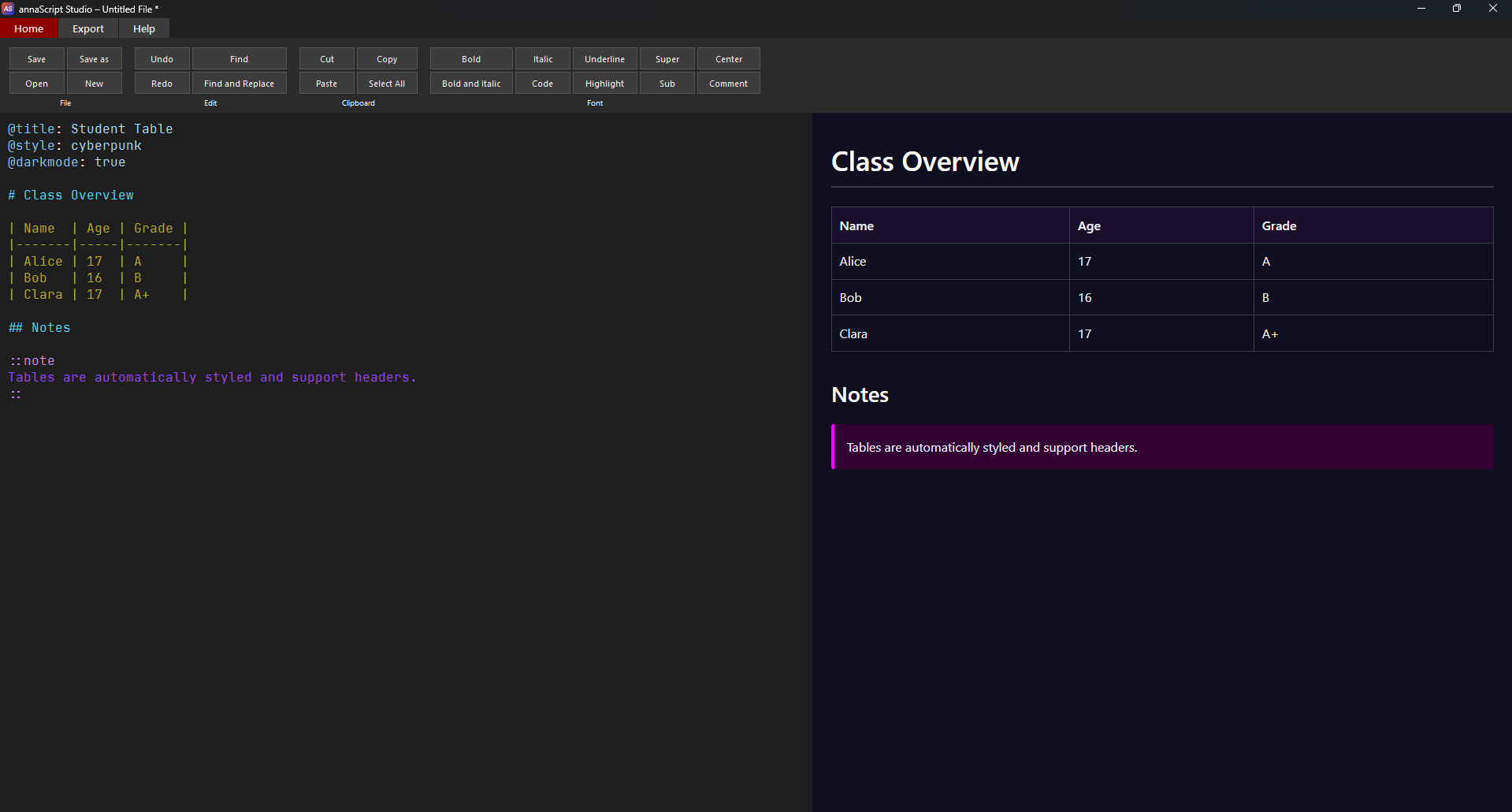Screen dimensions: 1512x812
Task: Click the '@darkmode: true' editor line
Action: (x=67, y=162)
